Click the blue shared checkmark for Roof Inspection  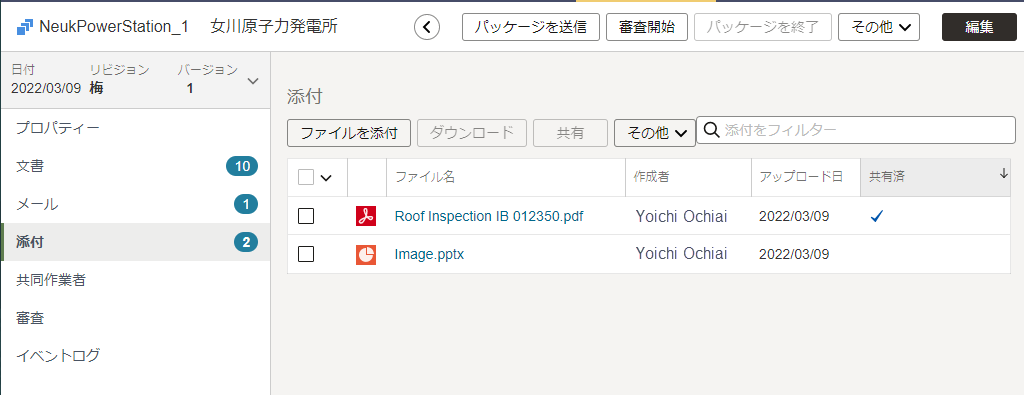pos(876,216)
